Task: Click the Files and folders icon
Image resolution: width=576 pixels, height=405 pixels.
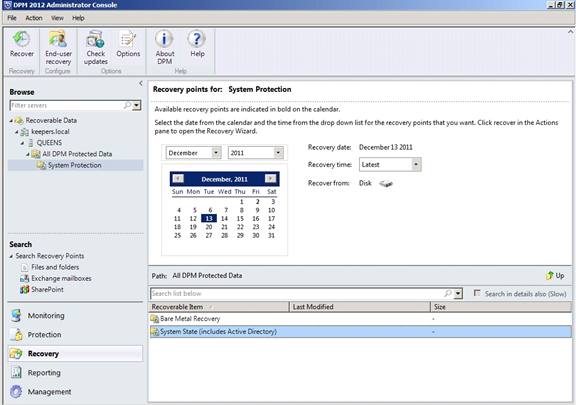Action: 25,267
